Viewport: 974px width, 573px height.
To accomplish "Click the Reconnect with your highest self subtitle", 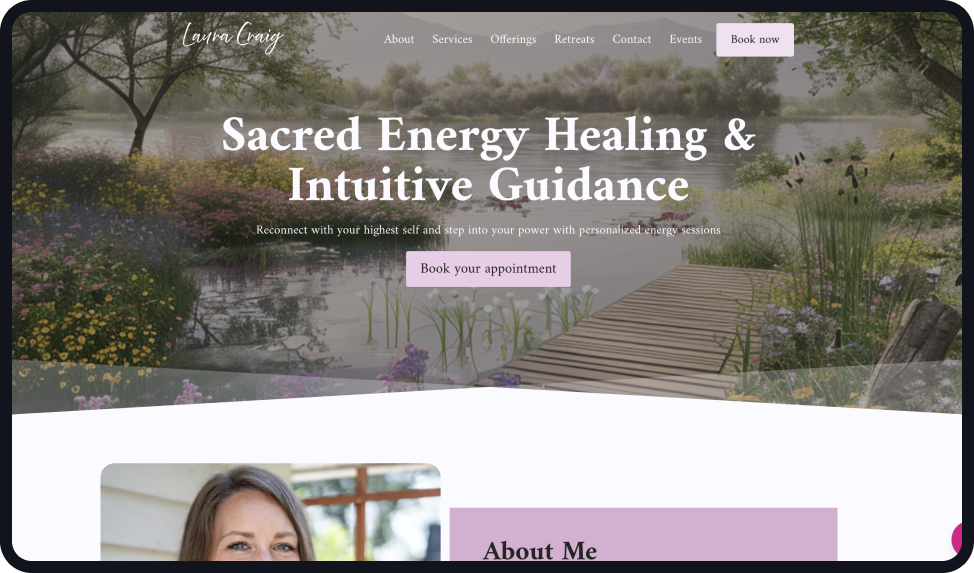I will point(488,230).
